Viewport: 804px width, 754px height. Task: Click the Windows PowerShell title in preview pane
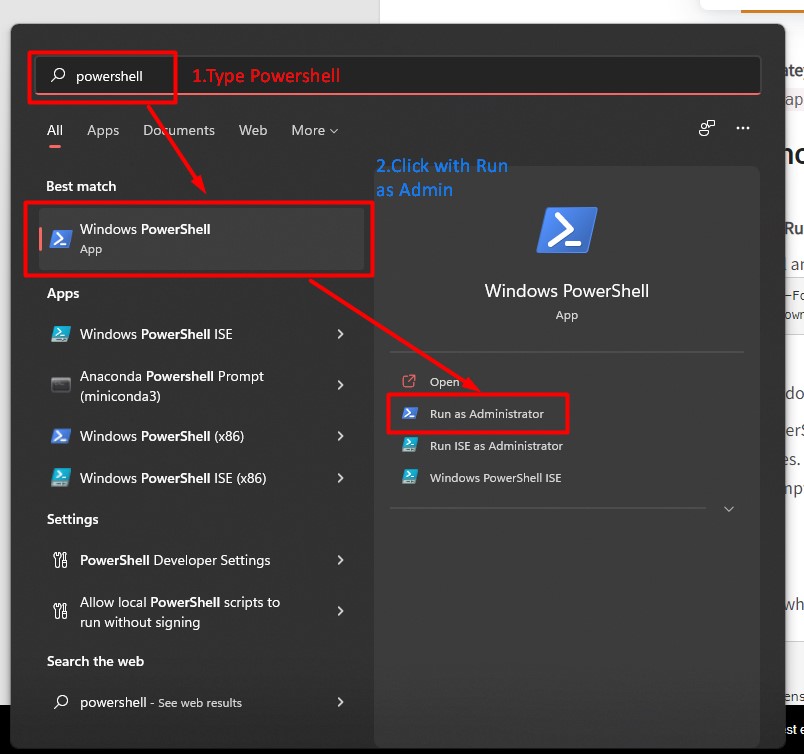(567, 291)
